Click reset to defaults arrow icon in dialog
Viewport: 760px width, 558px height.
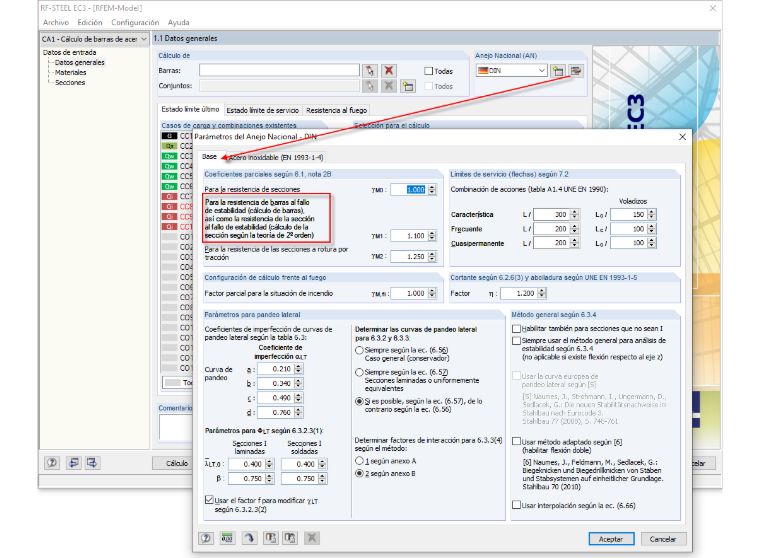coord(249,538)
